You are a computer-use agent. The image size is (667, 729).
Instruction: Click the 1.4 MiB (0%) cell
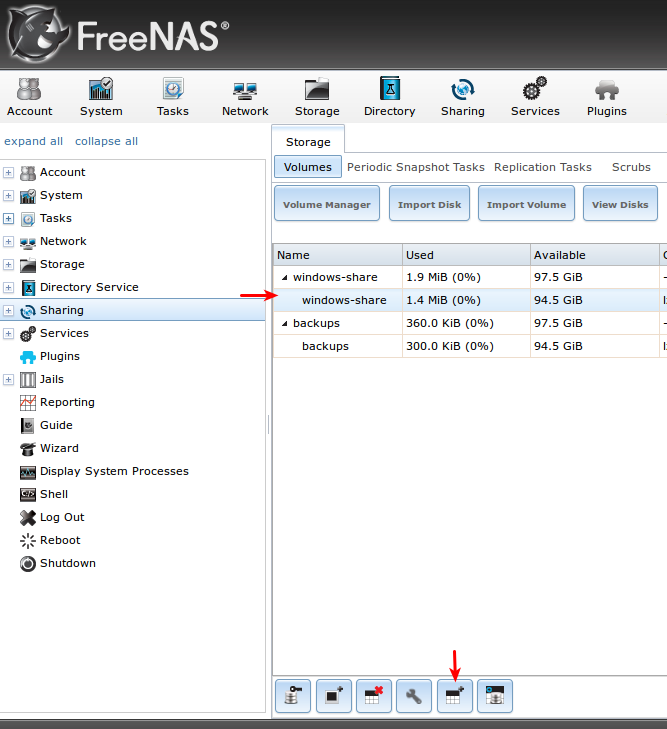tap(466, 300)
